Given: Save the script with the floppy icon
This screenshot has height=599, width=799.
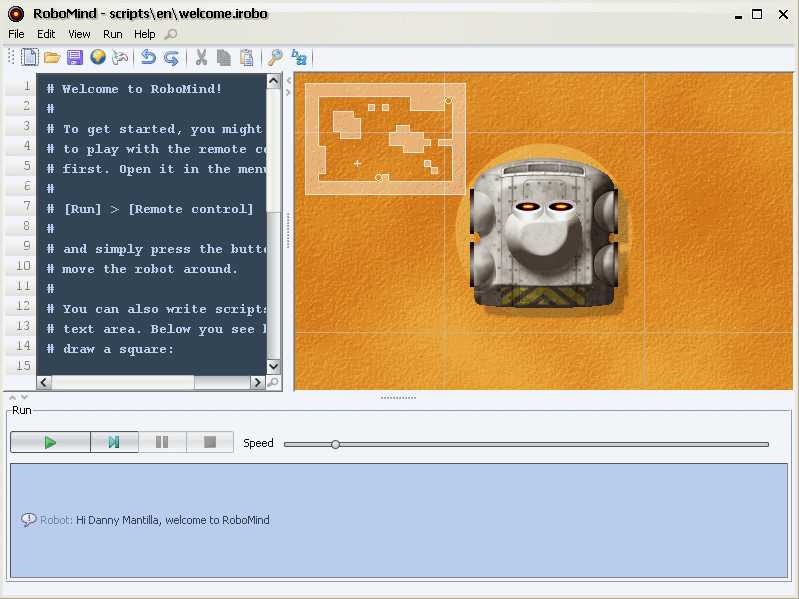Looking at the screenshot, I should click(x=75, y=58).
